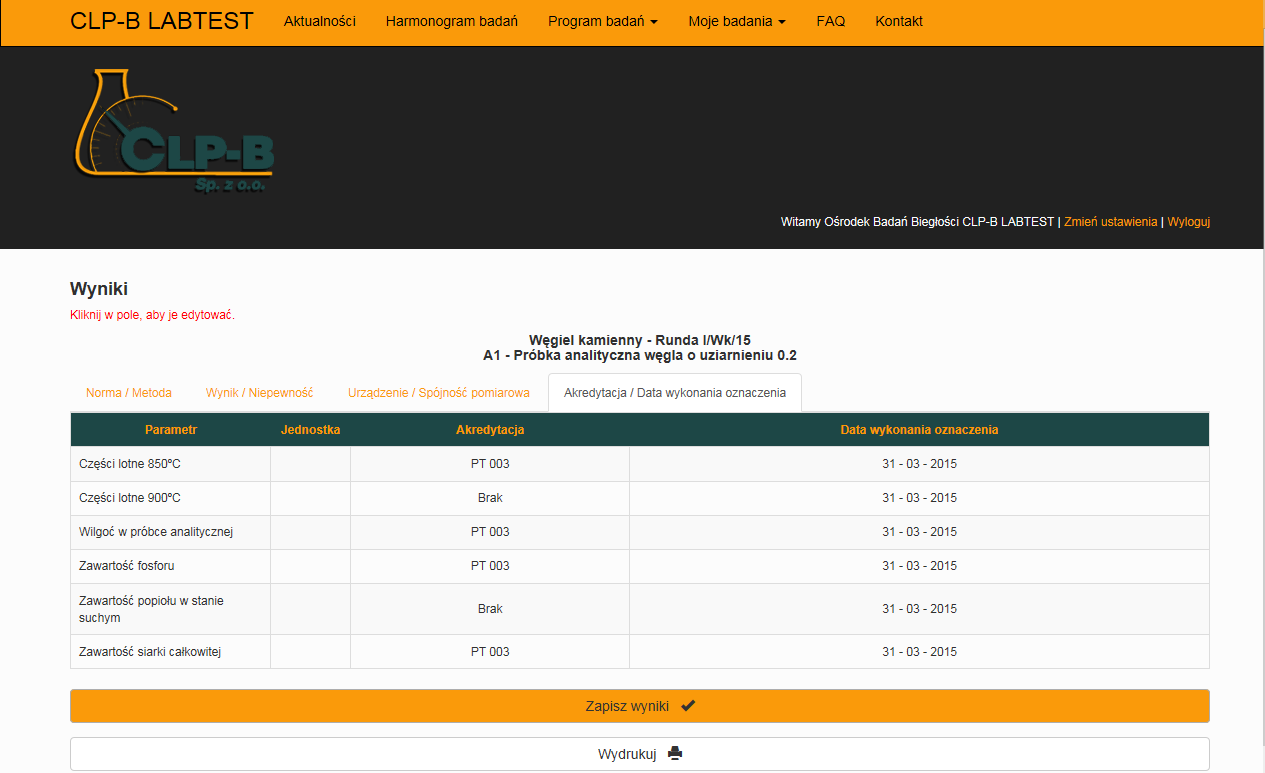
Task: Click the checkmark icon on Zapisz wyniki
Action: point(688,705)
